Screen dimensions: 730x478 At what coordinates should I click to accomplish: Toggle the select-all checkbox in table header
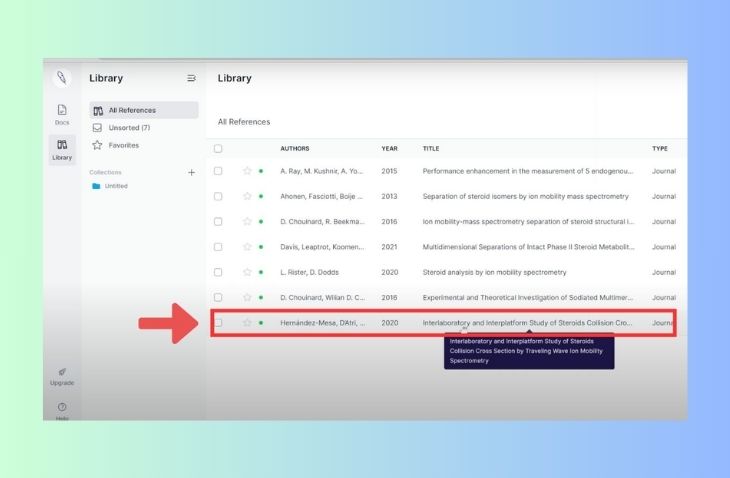pyautogui.click(x=218, y=148)
